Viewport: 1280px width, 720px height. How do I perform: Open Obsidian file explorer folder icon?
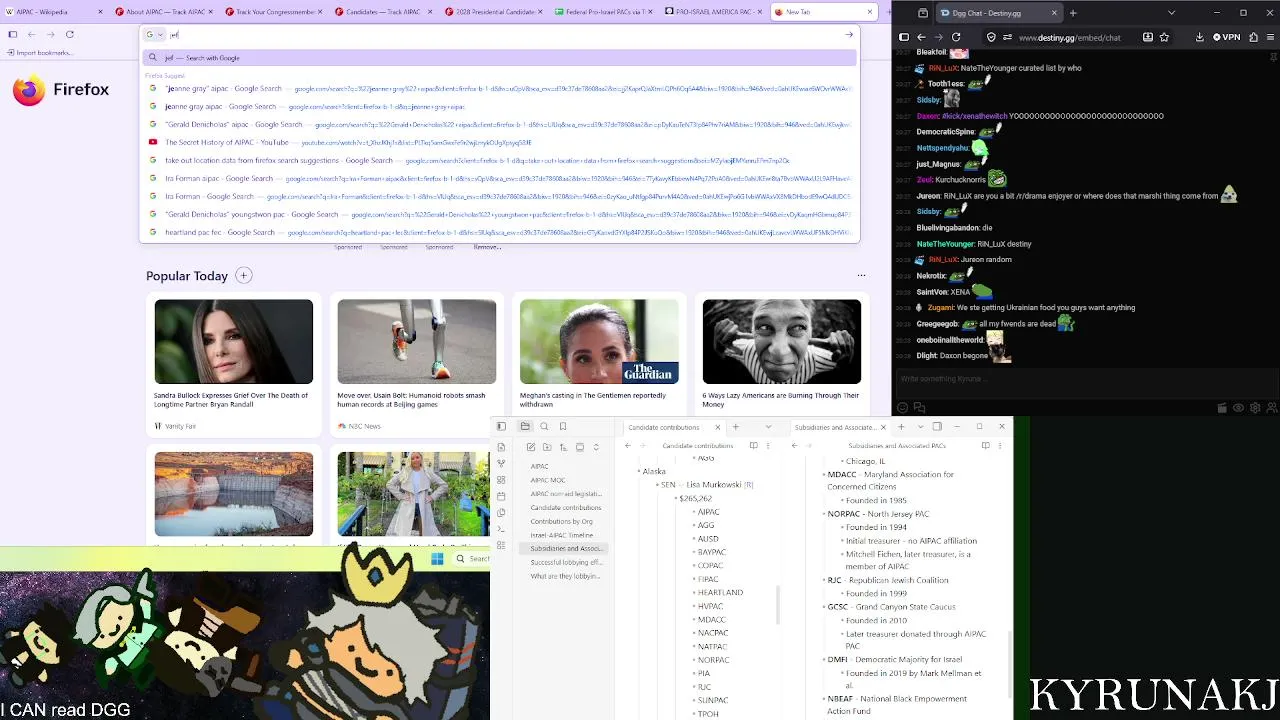(x=525, y=427)
